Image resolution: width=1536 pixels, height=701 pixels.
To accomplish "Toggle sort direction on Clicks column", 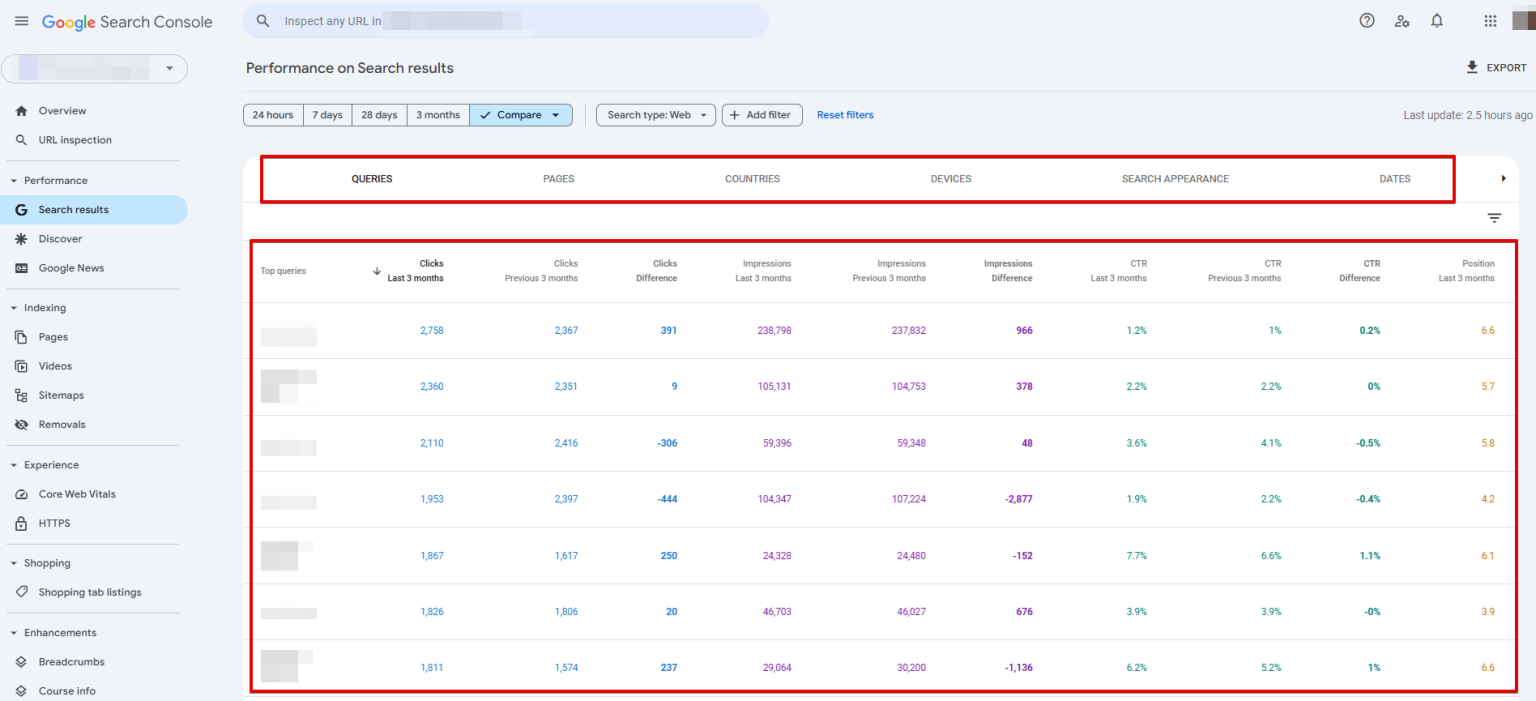I will pyautogui.click(x=377, y=270).
